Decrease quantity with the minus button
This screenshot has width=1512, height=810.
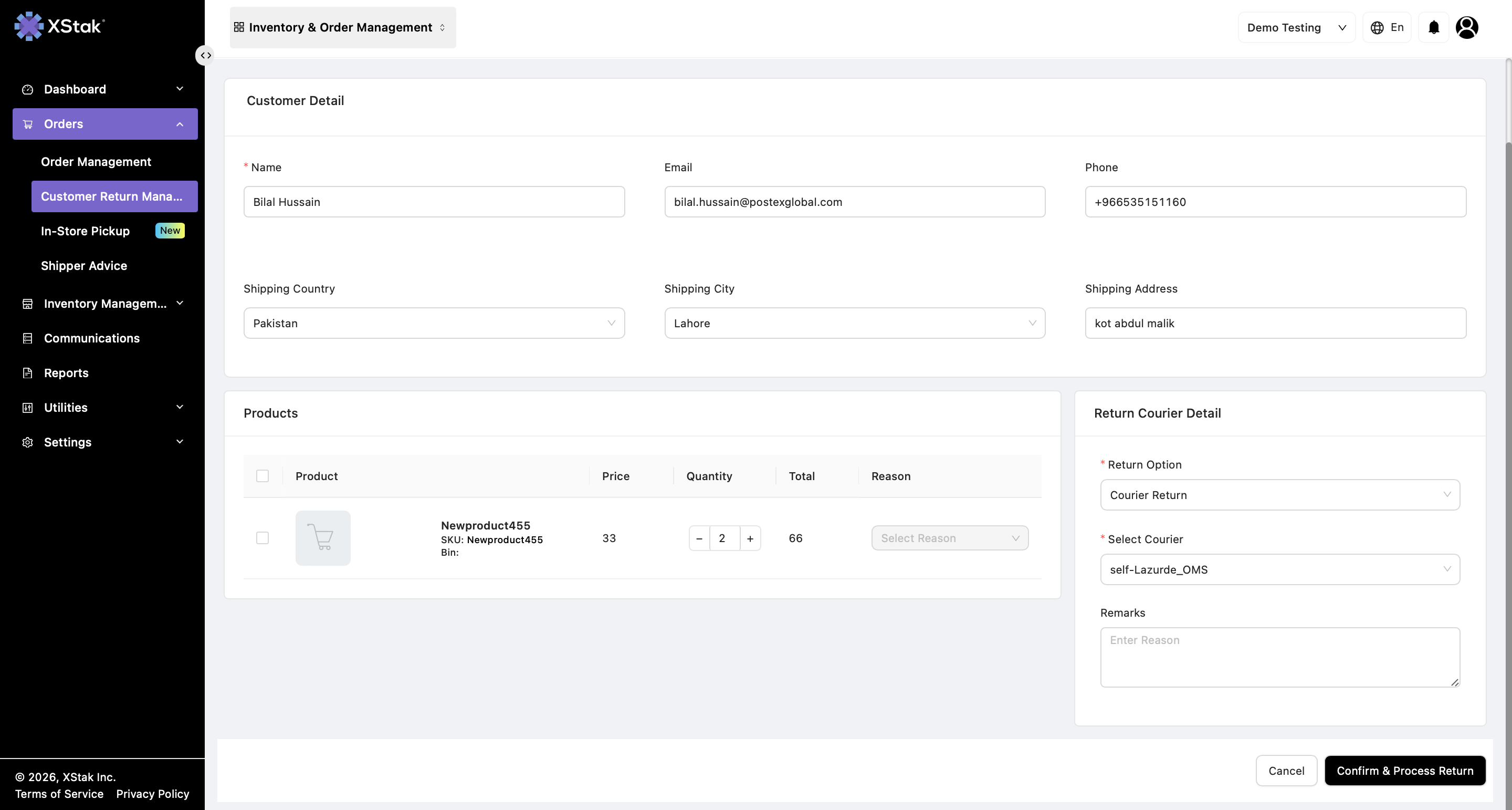[699, 538]
